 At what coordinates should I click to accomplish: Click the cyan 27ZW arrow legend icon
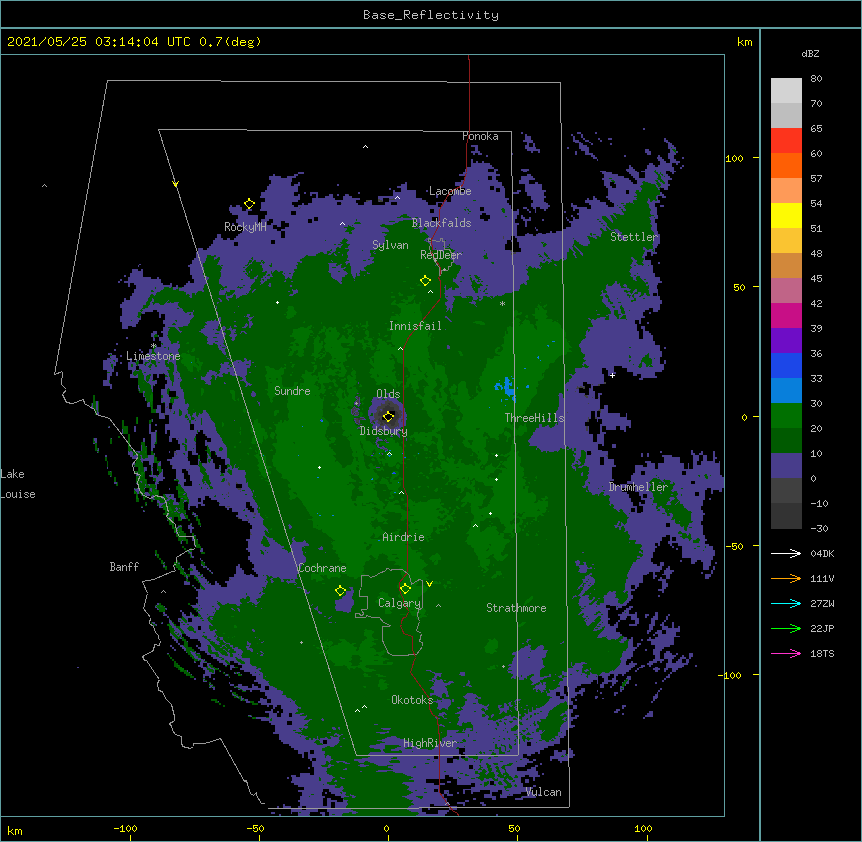[x=786, y=603]
